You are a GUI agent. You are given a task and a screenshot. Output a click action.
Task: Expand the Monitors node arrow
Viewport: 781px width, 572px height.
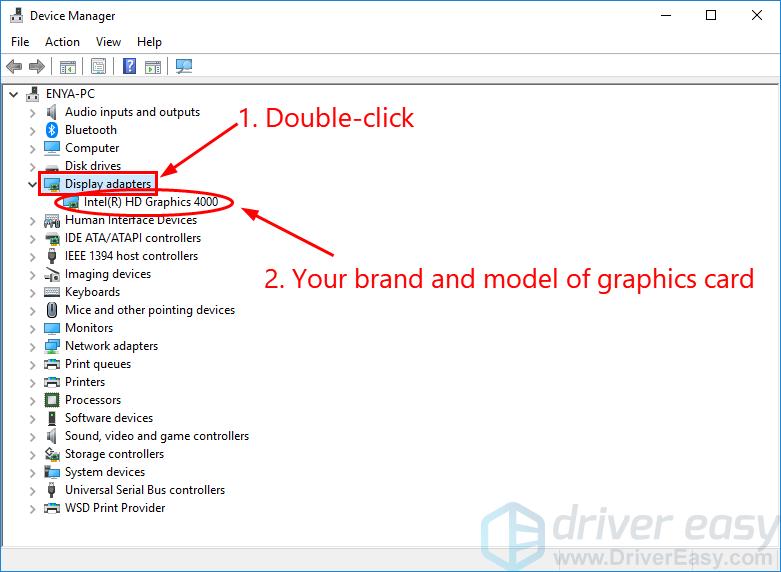click(32, 328)
